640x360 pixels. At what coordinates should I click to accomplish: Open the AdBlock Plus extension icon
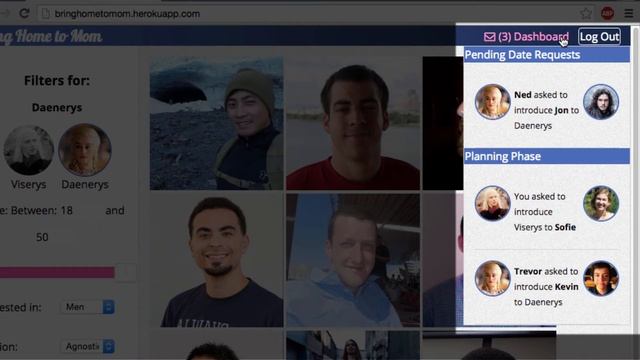pos(607,13)
